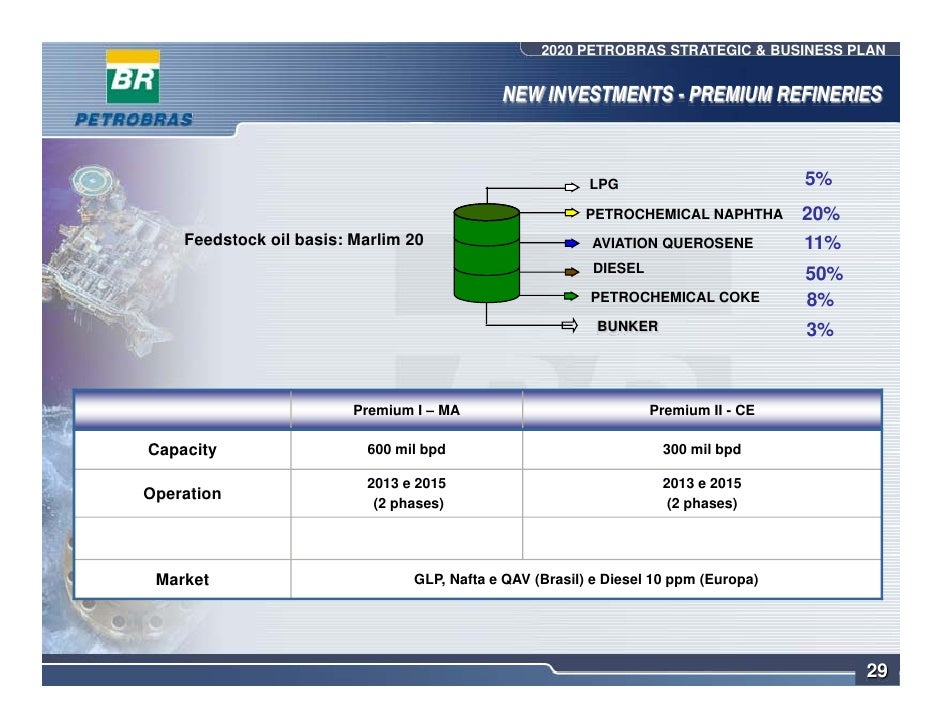Click the brown Diesel arrow
Viewport: 942px width, 728px height.
[571, 272]
